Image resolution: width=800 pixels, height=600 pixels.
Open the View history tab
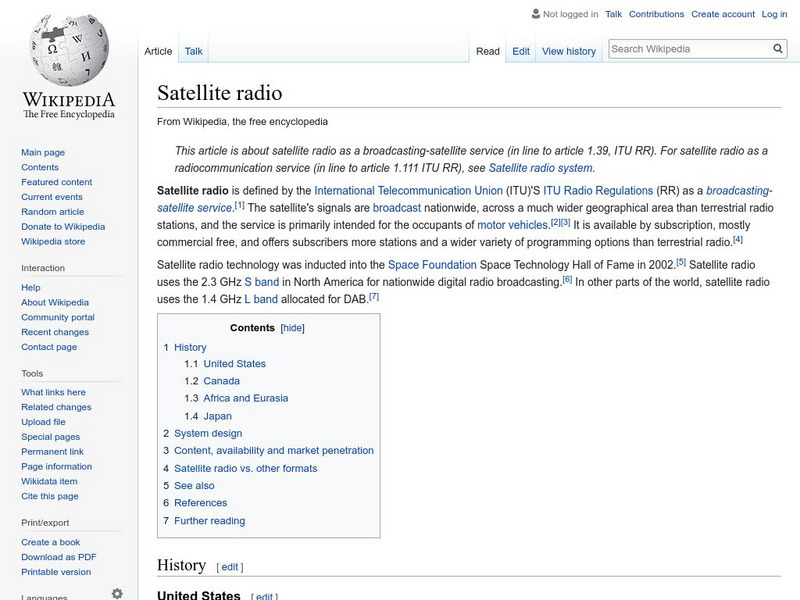569,51
